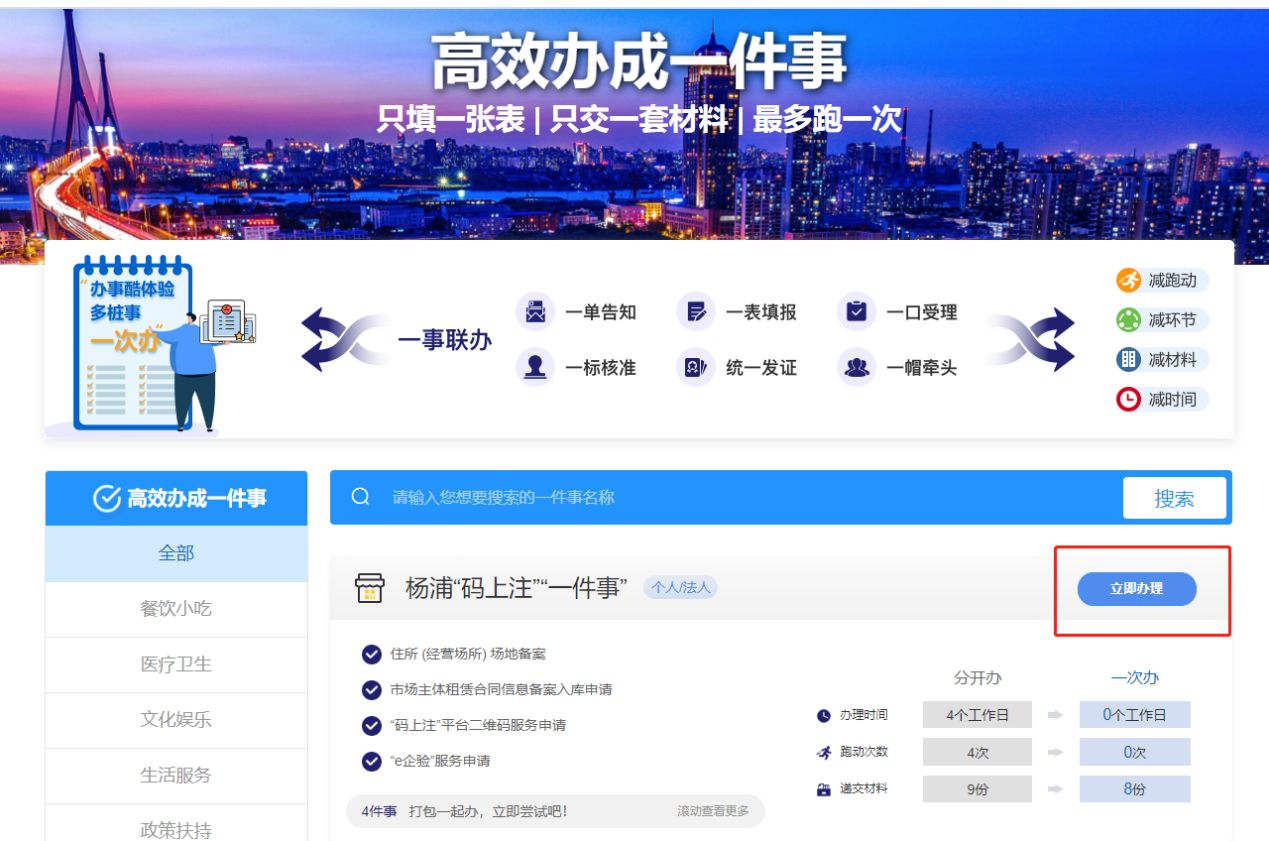1269x841 pixels.
Task: Click the 一帽牵头 group icon
Action: 856,366
